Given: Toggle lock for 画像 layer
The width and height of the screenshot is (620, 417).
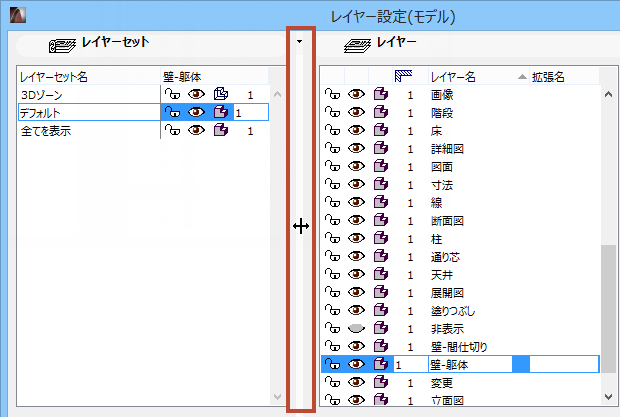Looking at the screenshot, I should [x=333, y=94].
